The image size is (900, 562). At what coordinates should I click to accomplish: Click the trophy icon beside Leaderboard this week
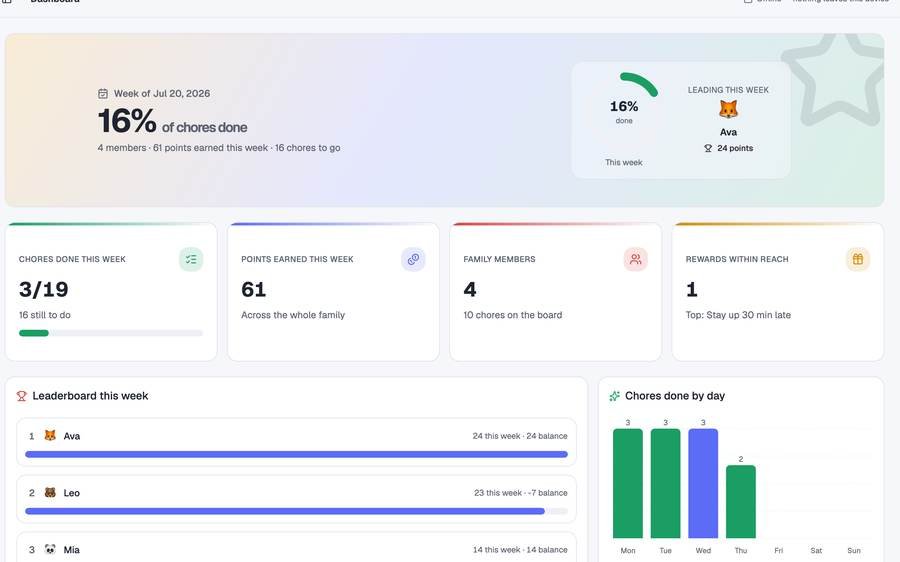[x=22, y=396]
